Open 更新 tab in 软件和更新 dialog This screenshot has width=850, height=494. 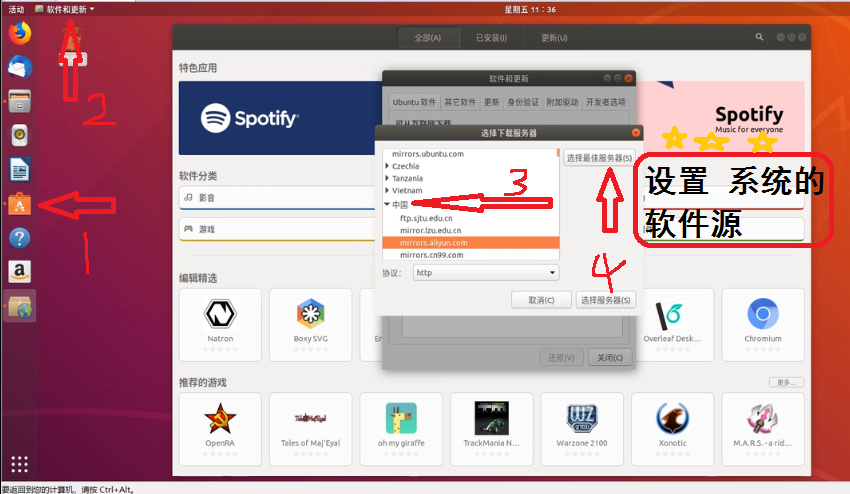pyautogui.click(x=492, y=102)
